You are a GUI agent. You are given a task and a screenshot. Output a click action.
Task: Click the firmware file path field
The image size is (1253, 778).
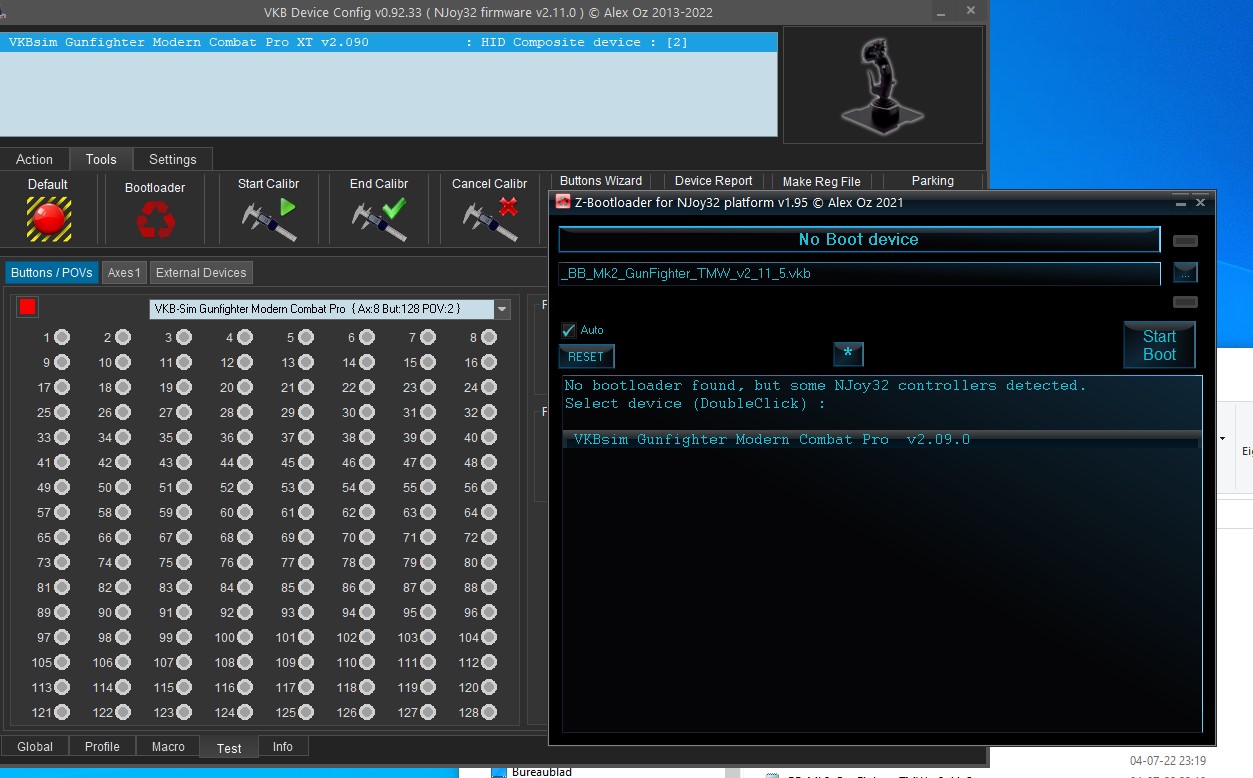(x=860, y=273)
